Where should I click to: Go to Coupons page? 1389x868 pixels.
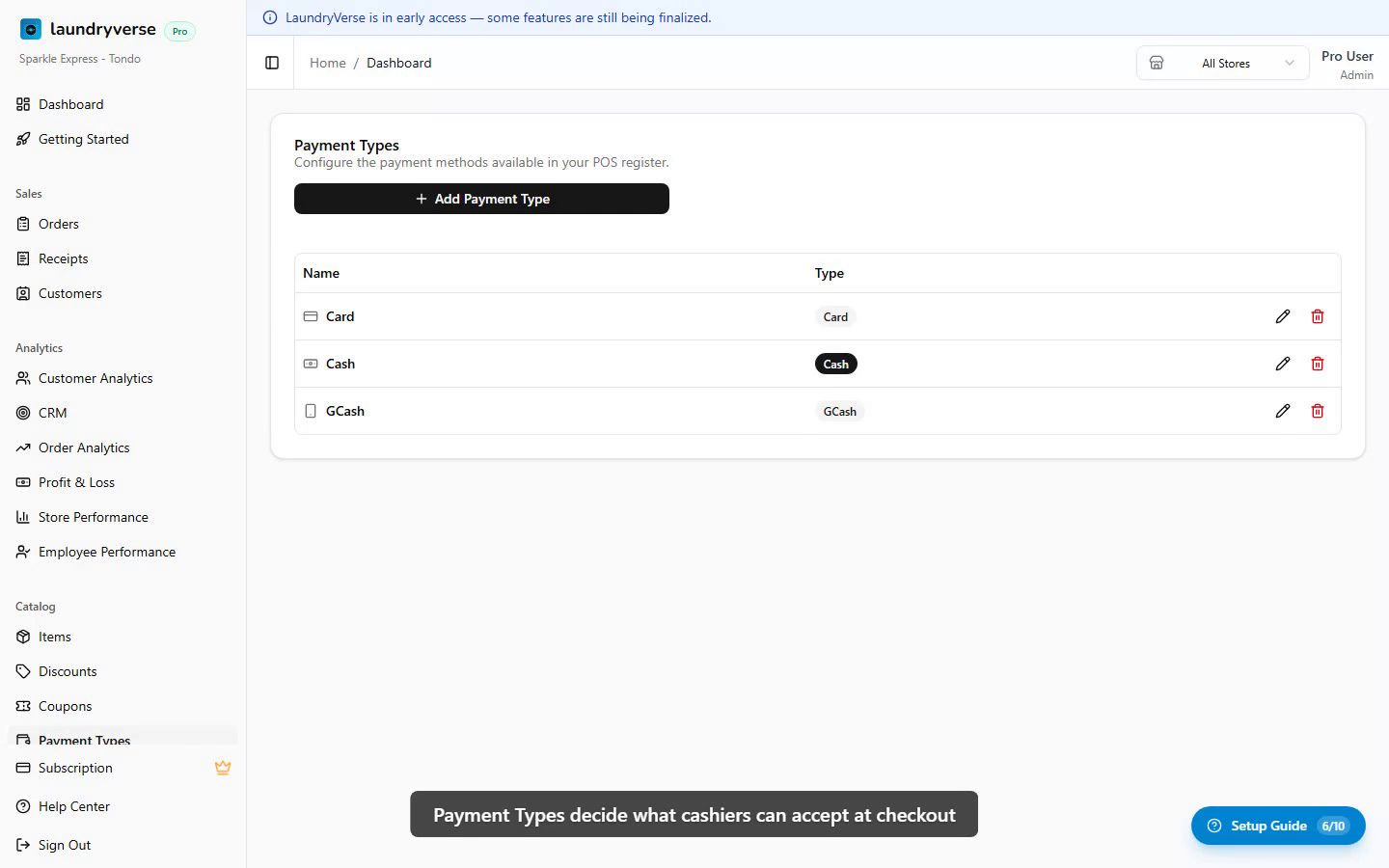pyautogui.click(x=123, y=706)
